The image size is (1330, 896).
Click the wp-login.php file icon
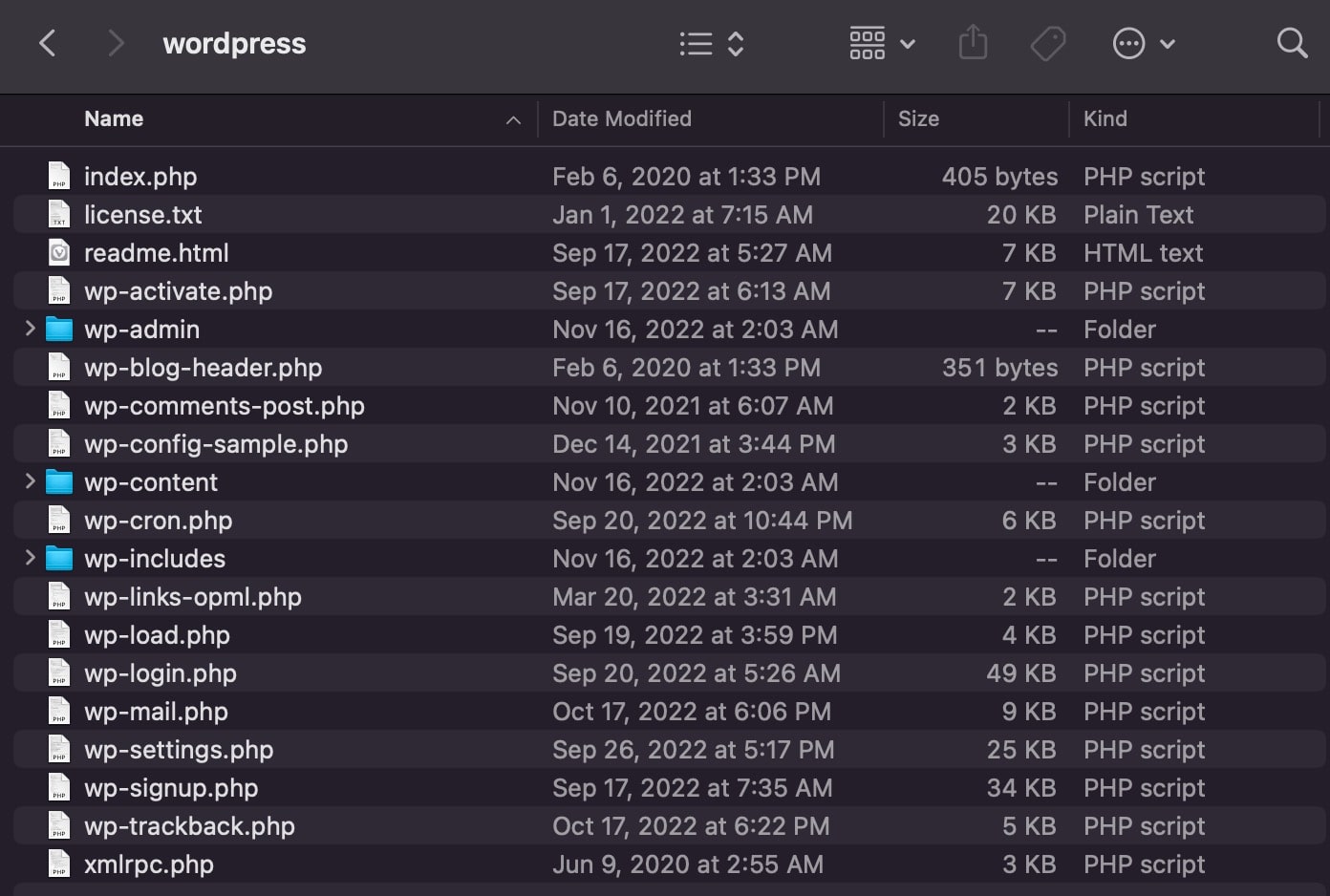pos(59,672)
